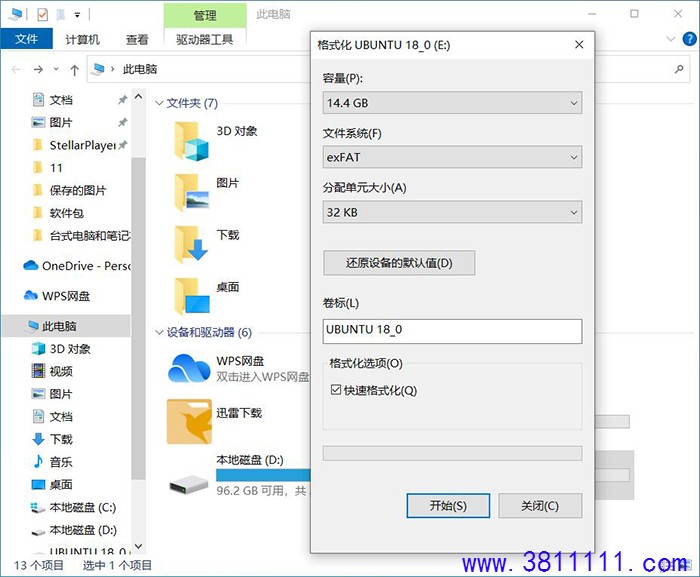Open the 计算机 ribbon tab

82,40
